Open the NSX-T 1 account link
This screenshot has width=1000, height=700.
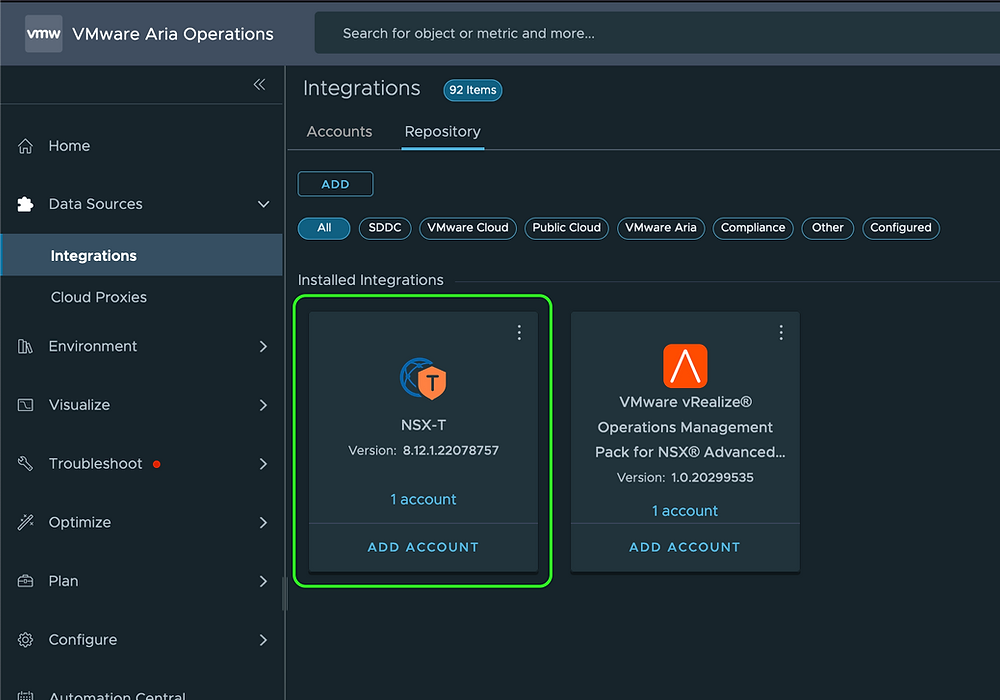[423, 499]
